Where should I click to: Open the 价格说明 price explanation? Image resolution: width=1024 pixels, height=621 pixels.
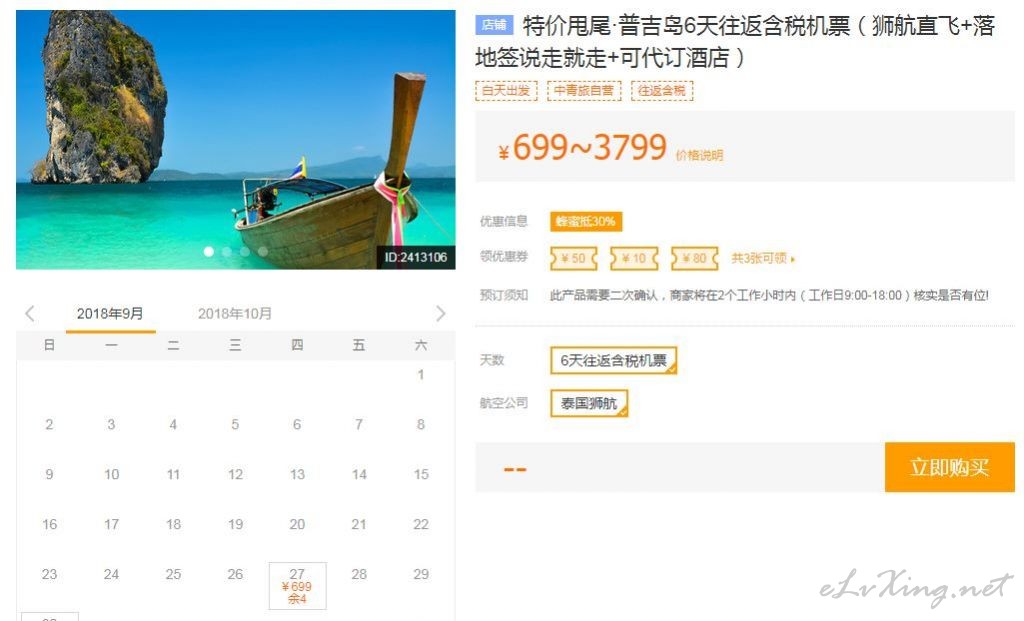pyautogui.click(x=699, y=155)
